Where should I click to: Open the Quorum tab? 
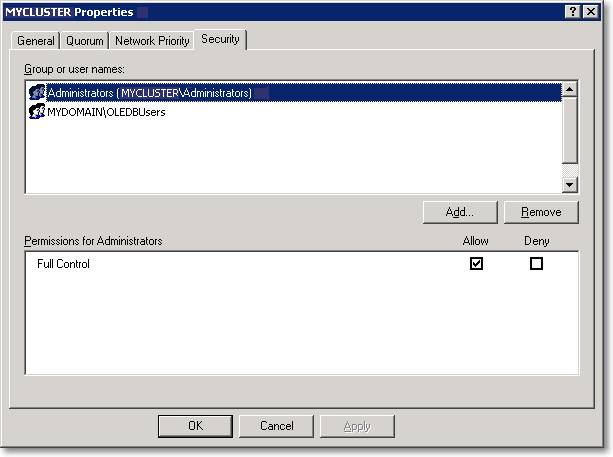click(84, 41)
